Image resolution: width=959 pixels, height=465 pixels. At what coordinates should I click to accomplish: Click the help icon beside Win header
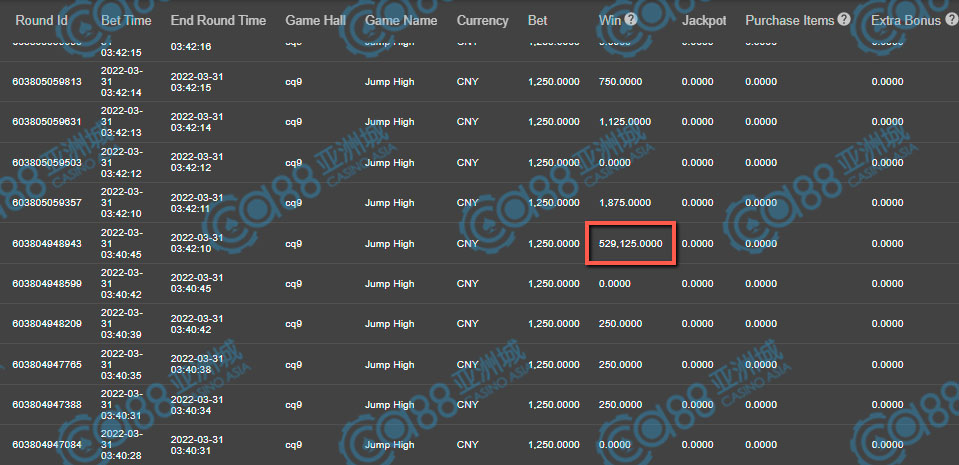(x=631, y=20)
